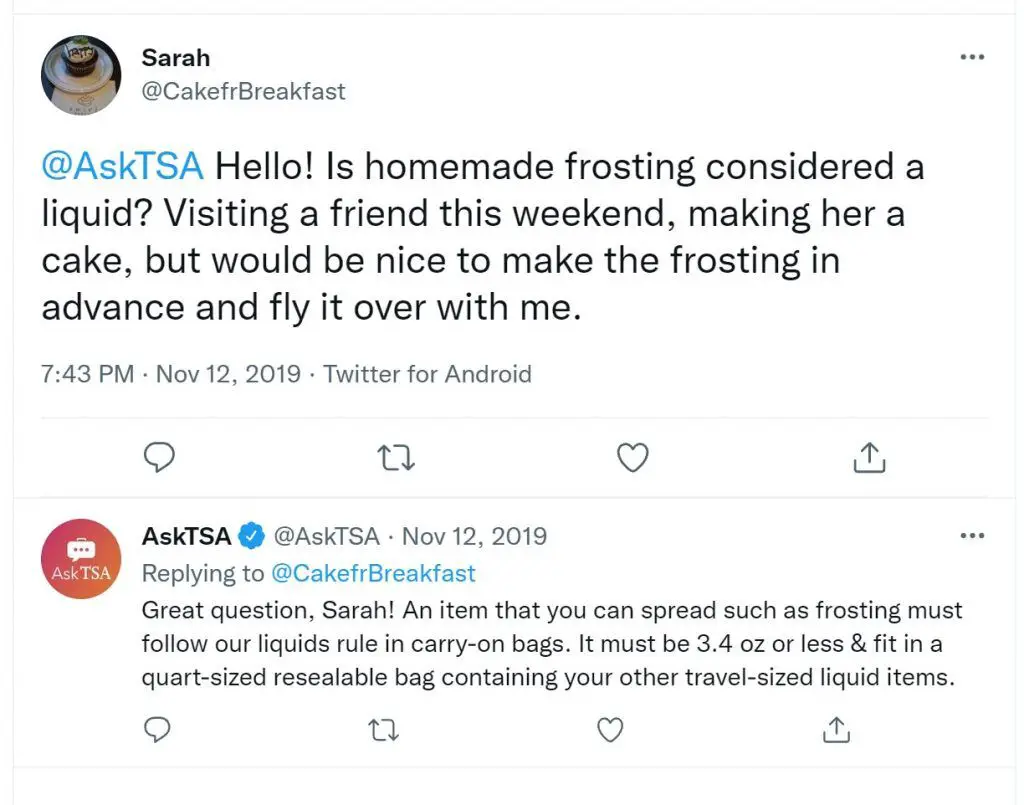Open Sarah's display name profile link

[176, 58]
